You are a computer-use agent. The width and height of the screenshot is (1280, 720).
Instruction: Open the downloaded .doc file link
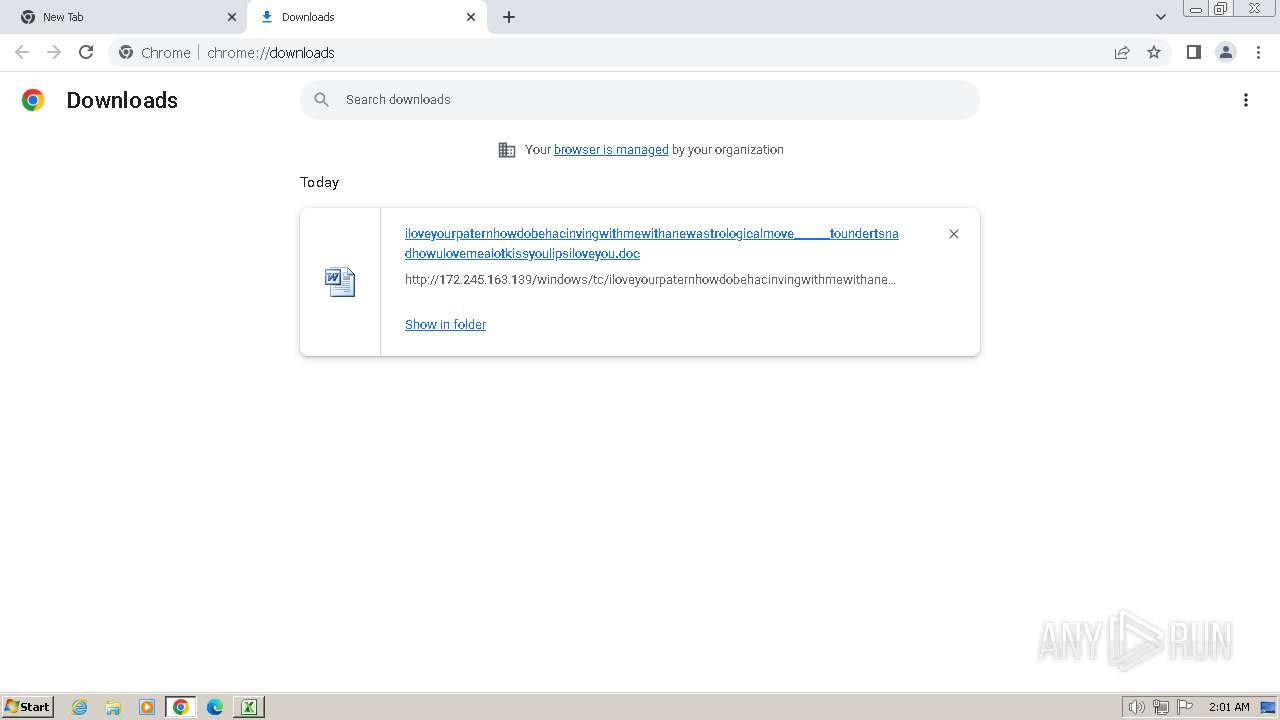coord(652,244)
